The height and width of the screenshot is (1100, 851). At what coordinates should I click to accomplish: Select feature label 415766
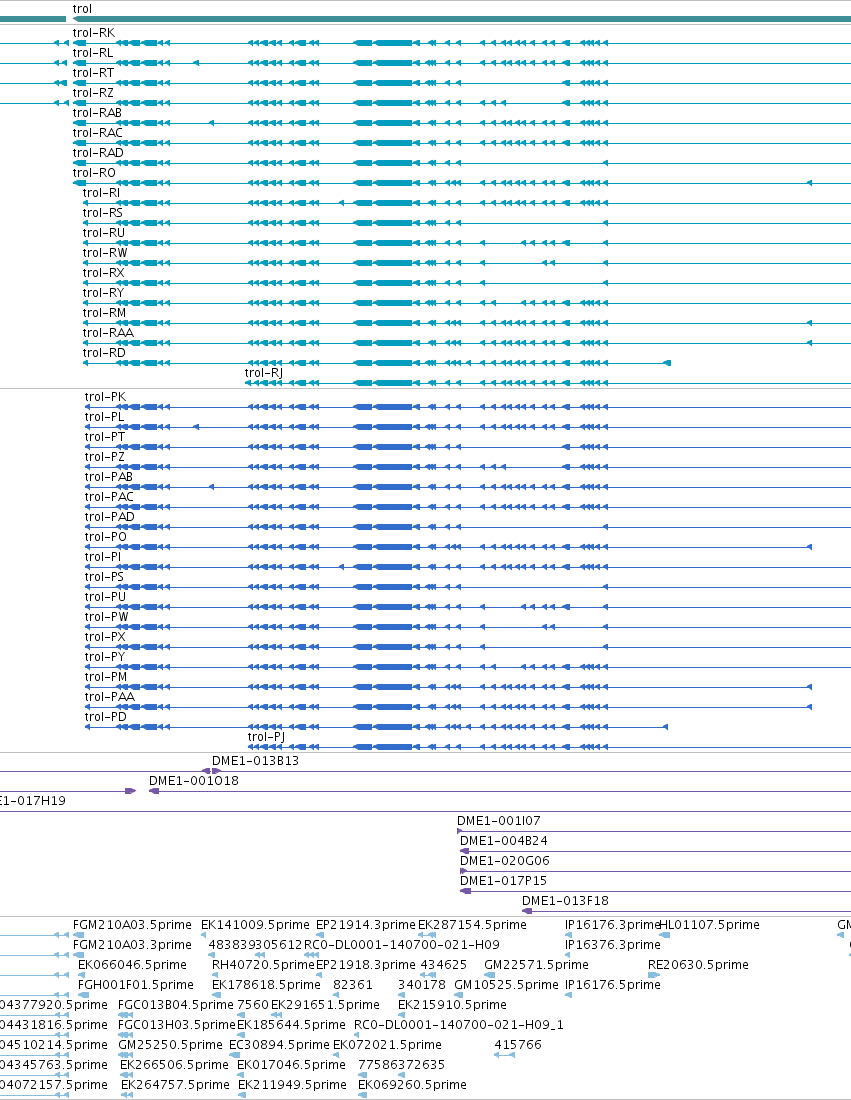(x=518, y=1045)
